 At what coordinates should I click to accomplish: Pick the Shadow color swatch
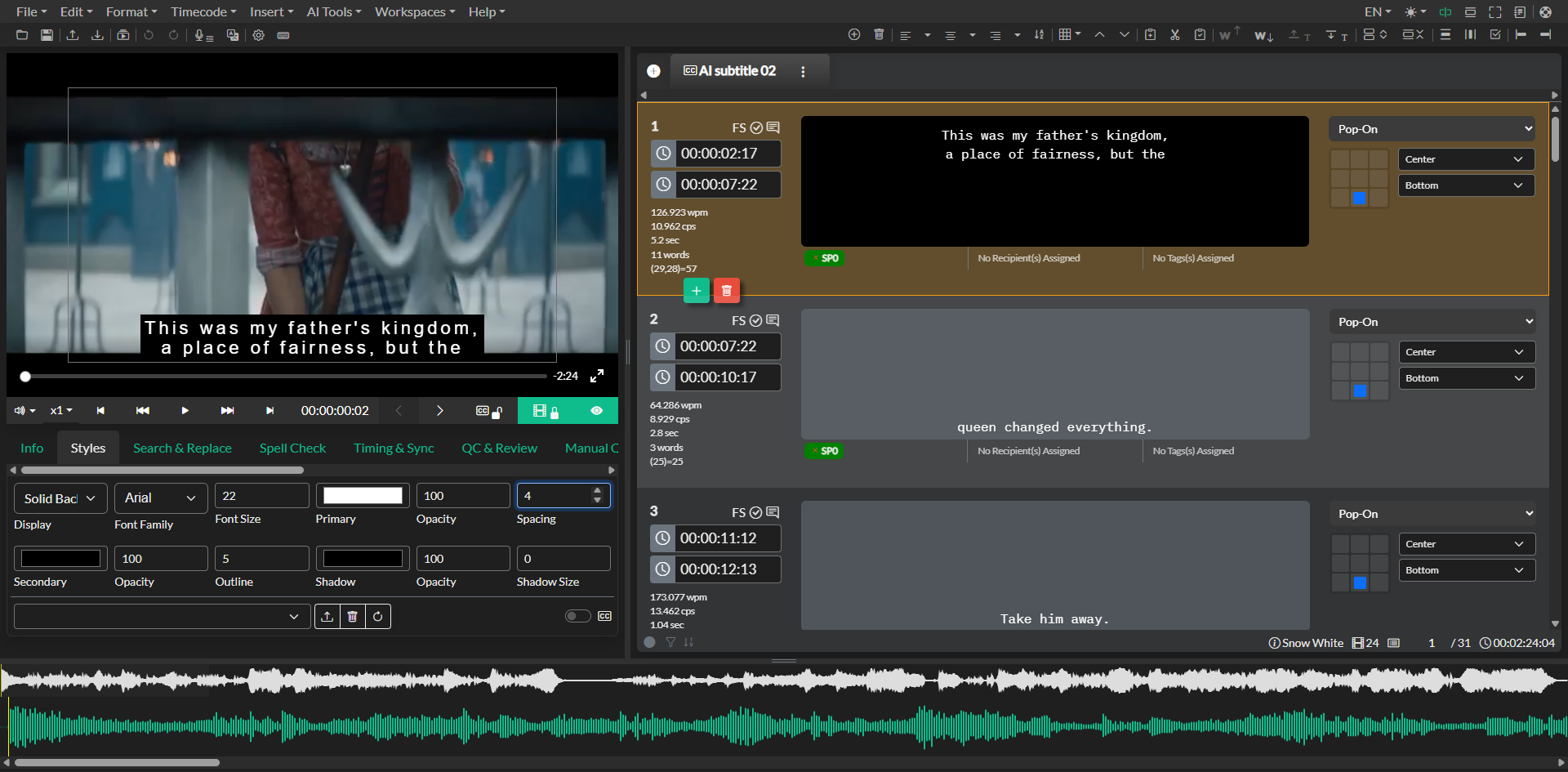point(363,559)
